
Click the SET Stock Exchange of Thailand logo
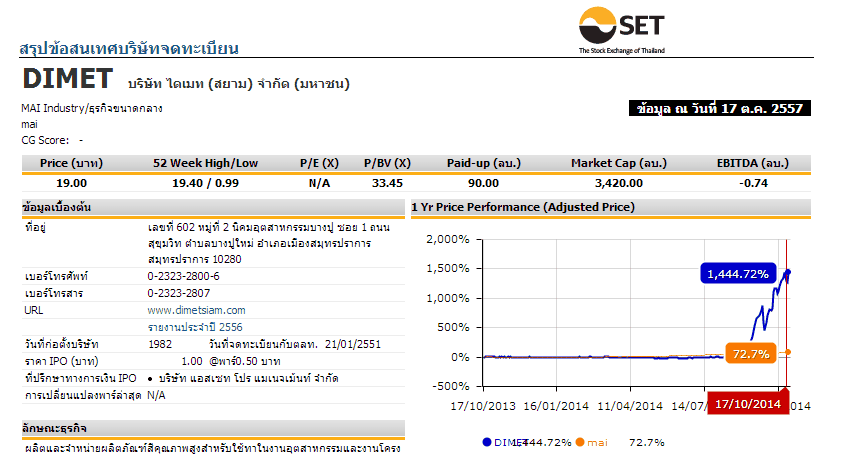coord(622,30)
